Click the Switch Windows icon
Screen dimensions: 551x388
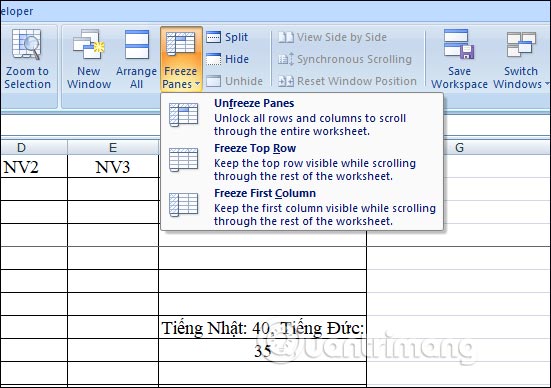521,44
